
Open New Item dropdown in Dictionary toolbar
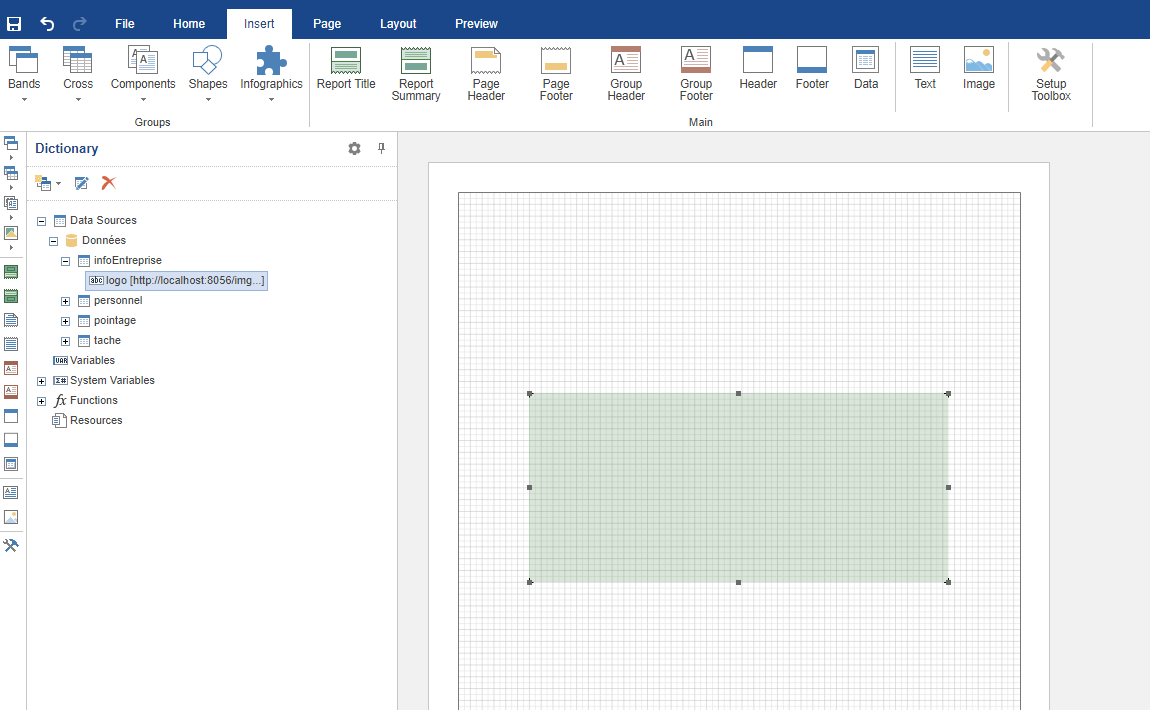(48, 183)
